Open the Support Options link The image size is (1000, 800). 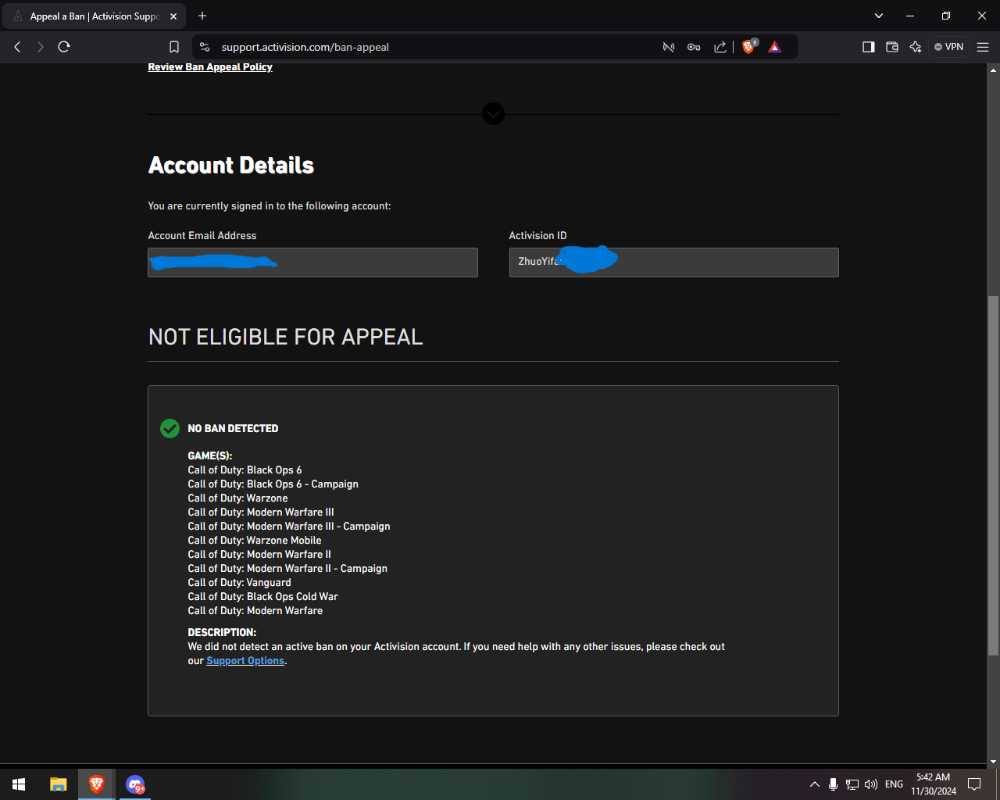pyautogui.click(x=245, y=661)
